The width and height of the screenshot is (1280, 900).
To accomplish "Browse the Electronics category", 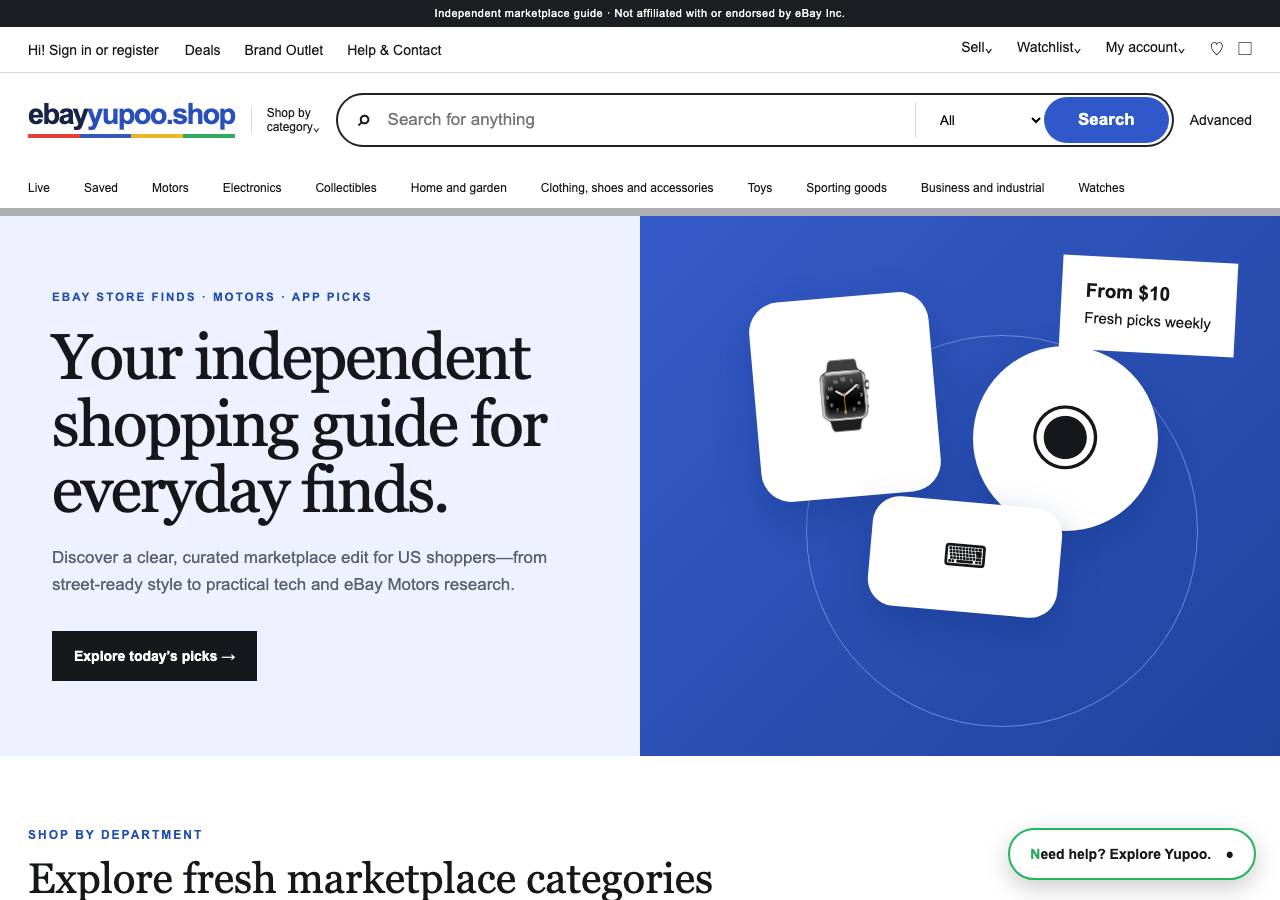I will coord(252,188).
